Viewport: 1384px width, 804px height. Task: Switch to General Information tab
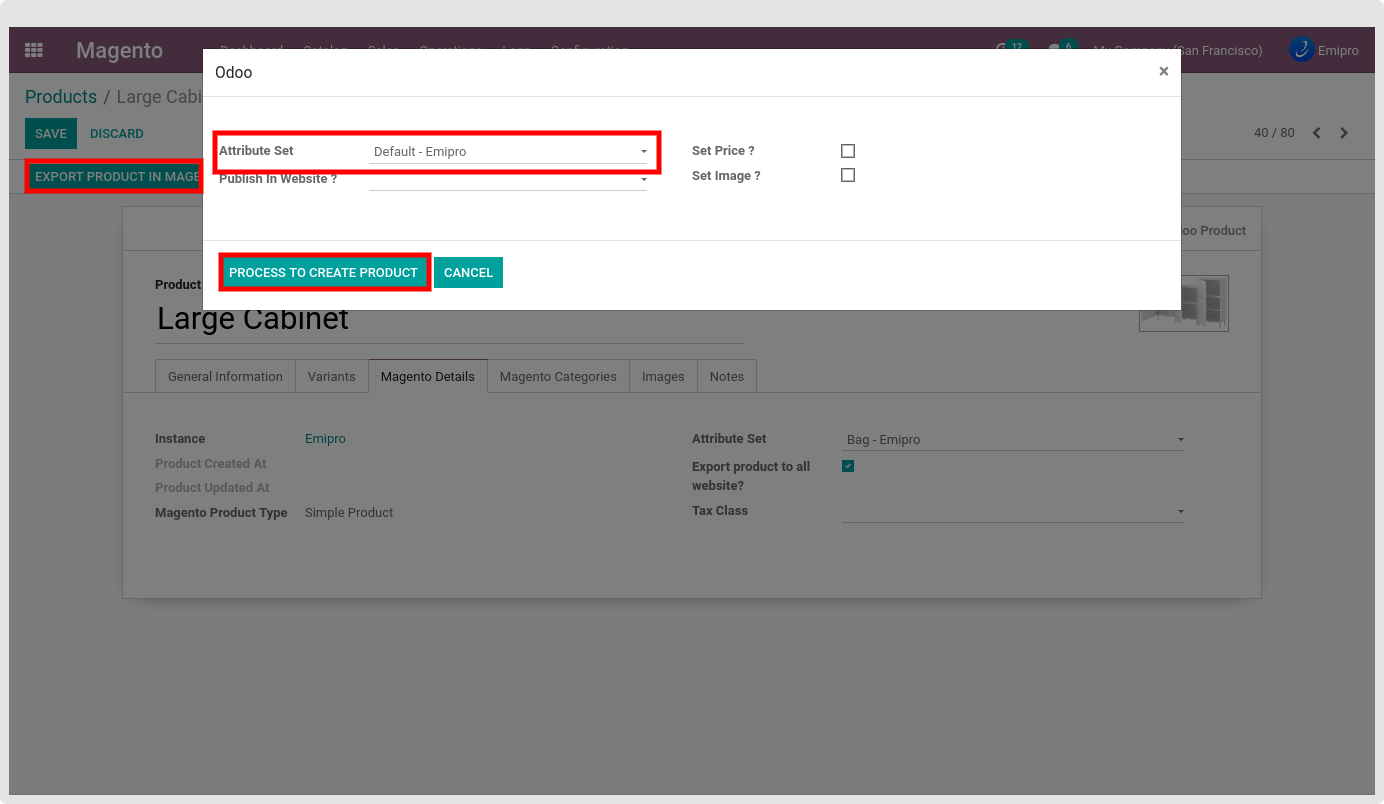(x=225, y=376)
